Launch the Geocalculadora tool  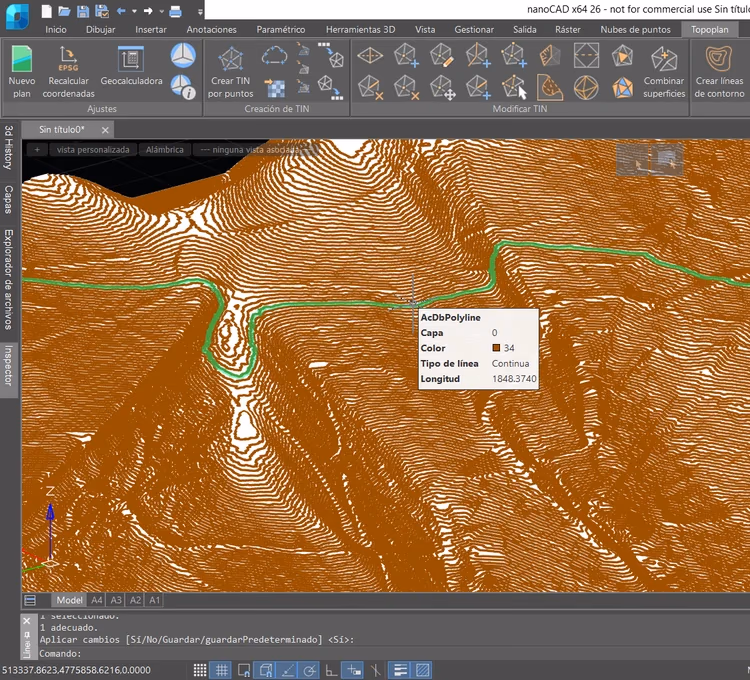(x=131, y=66)
